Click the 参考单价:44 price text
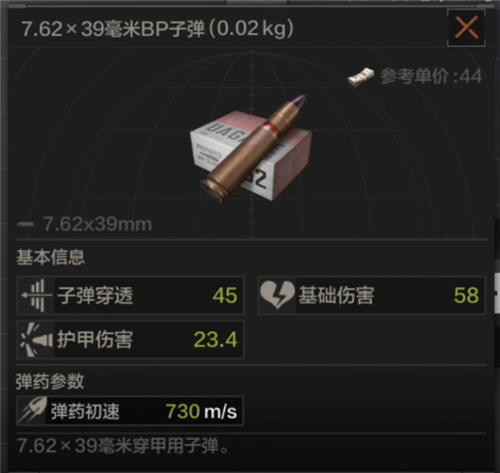 [431, 77]
